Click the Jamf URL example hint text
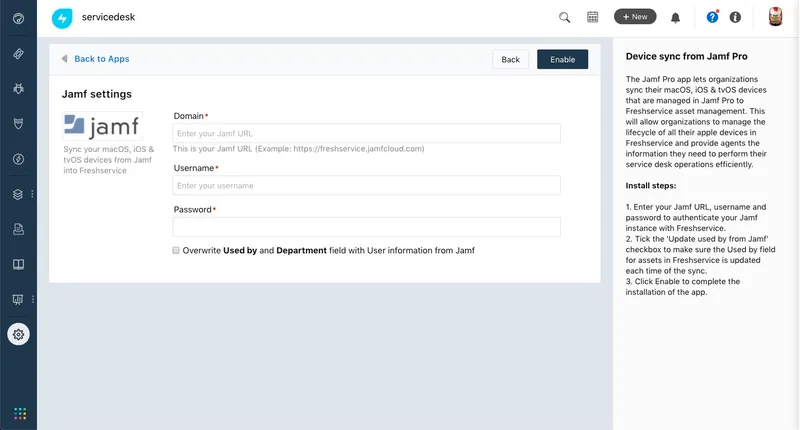 click(298, 149)
